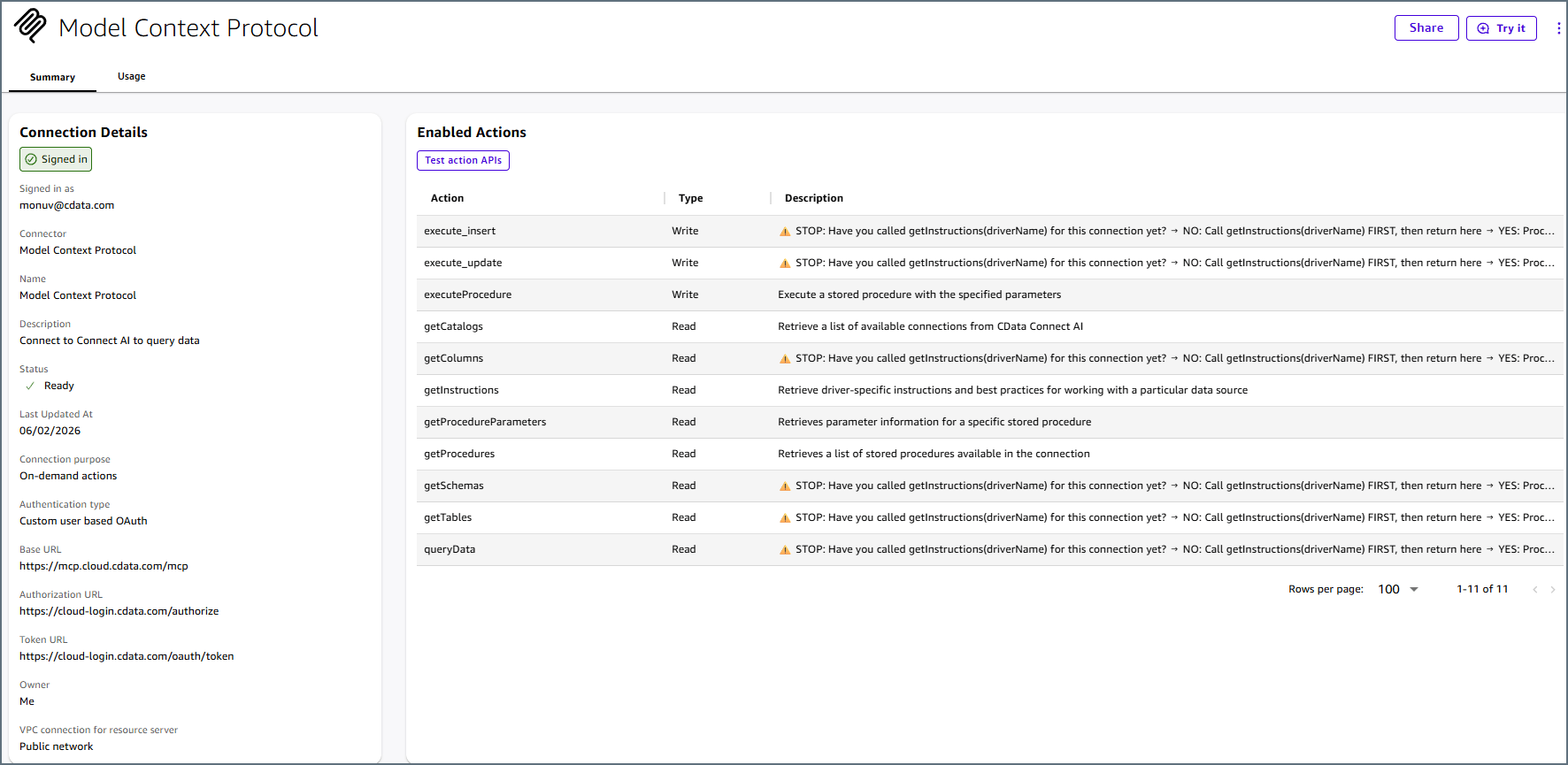Click the Test action APIs button
The image size is (1568, 765).
pyautogui.click(x=463, y=160)
